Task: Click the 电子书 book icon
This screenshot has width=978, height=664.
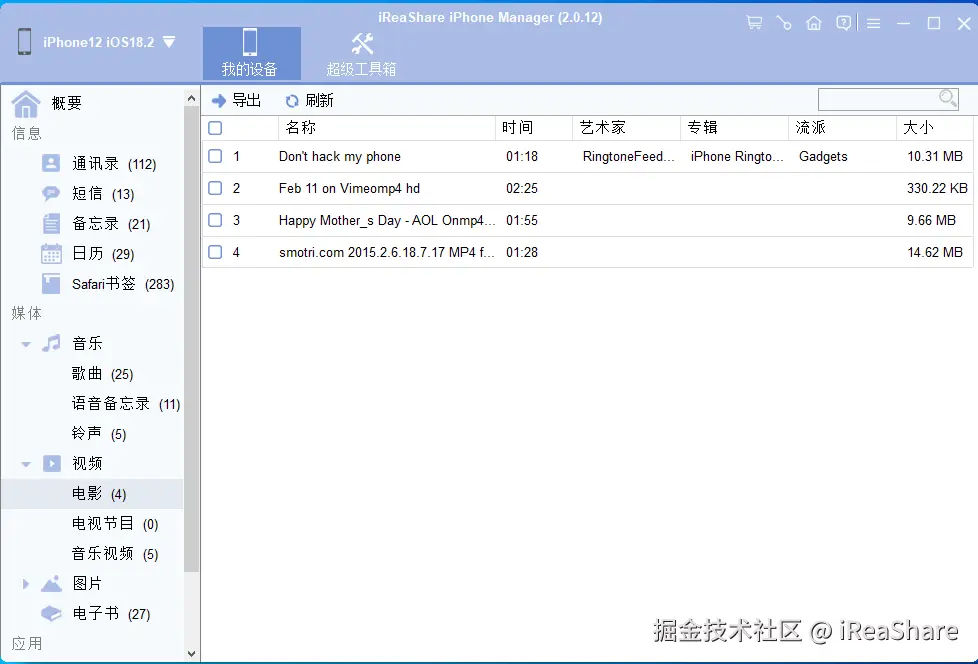Action: pyautogui.click(x=51, y=613)
